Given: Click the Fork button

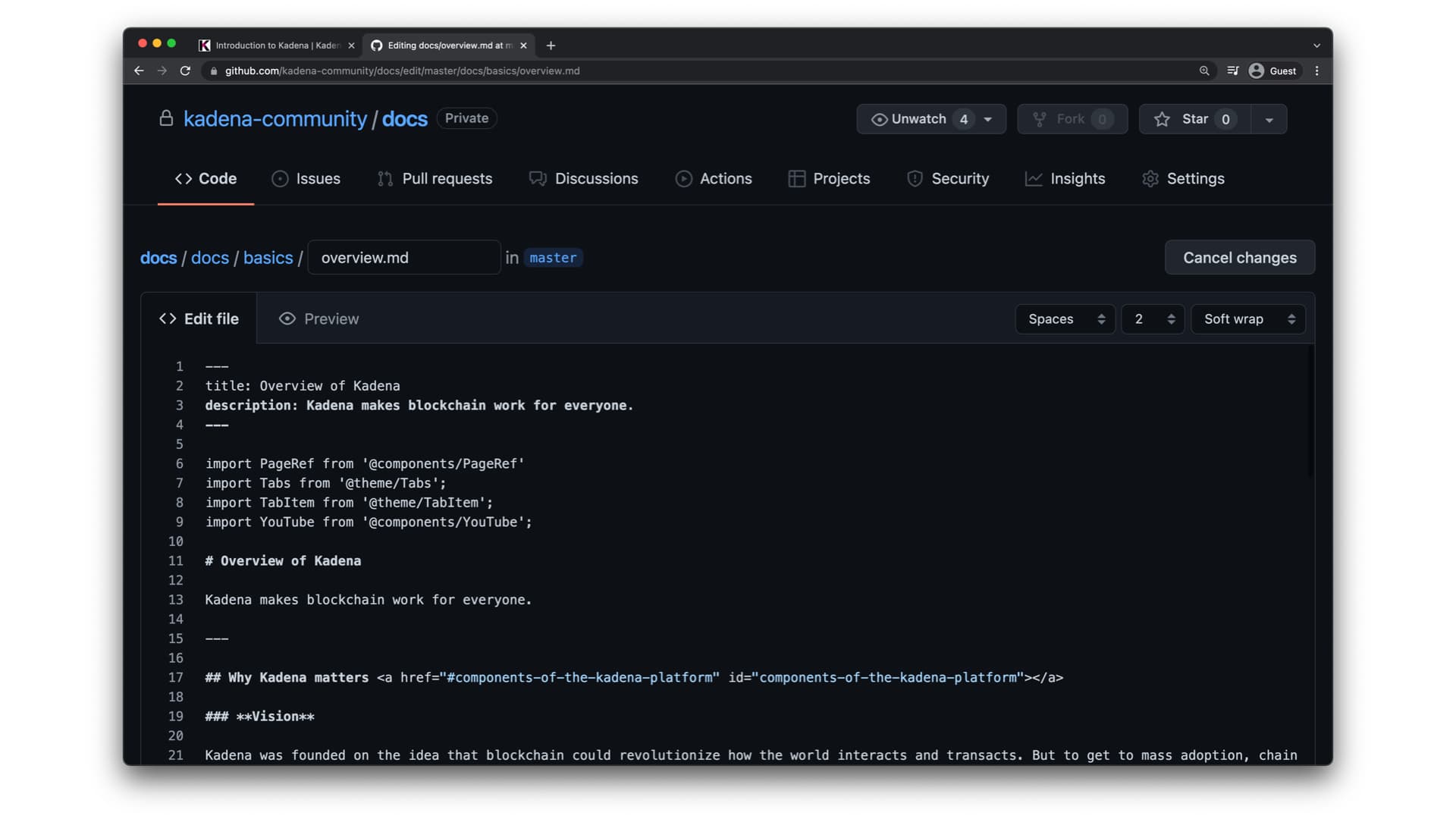Looking at the screenshot, I should click(1072, 118).
